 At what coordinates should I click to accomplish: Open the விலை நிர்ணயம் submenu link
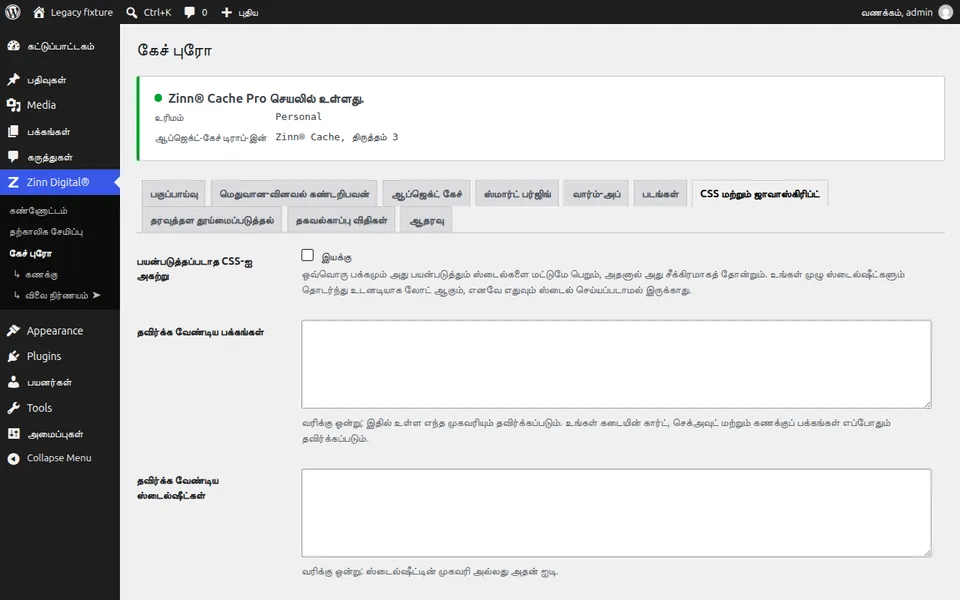(56, 296)
